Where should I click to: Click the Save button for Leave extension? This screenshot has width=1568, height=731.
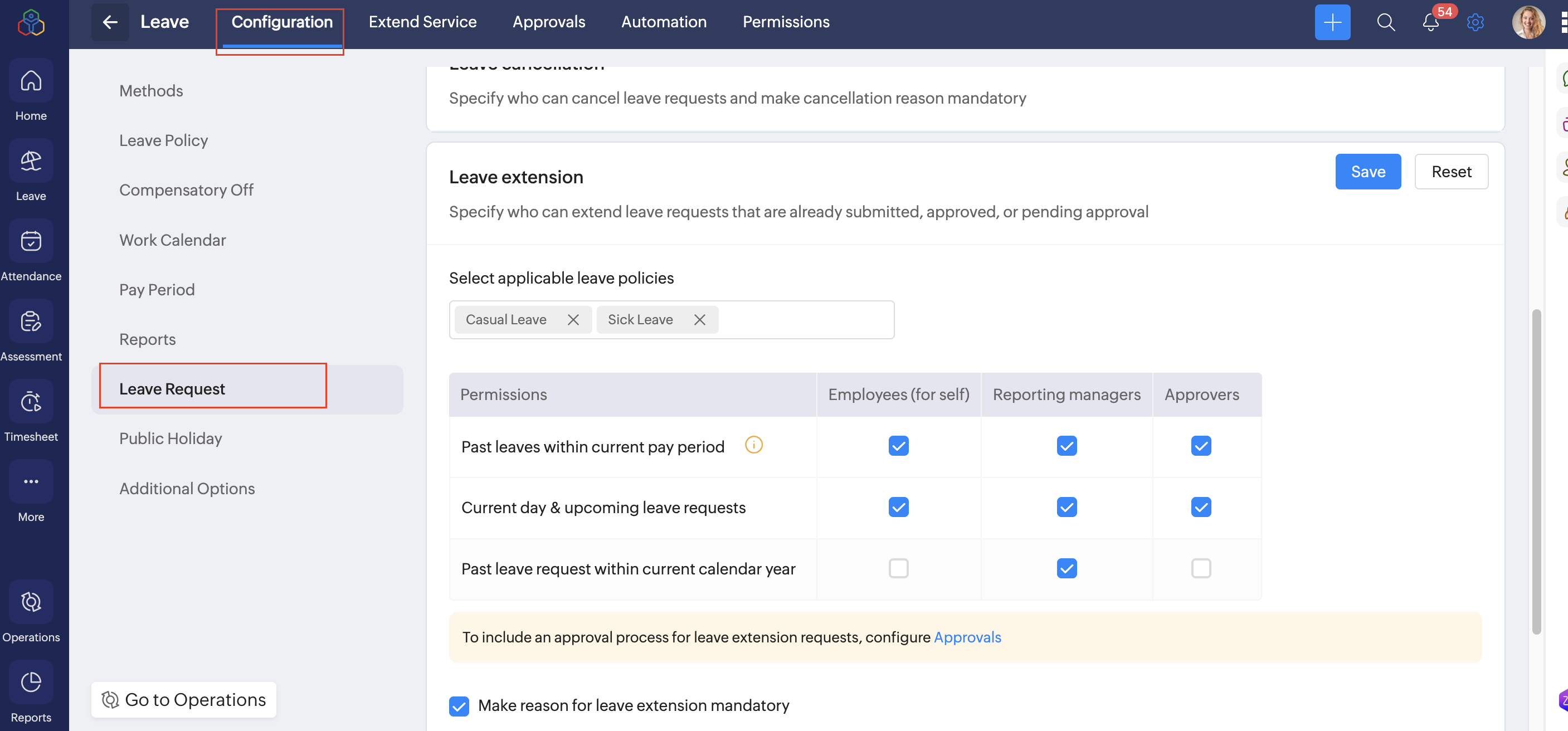pyautogui.click(x=1367, y=172)
